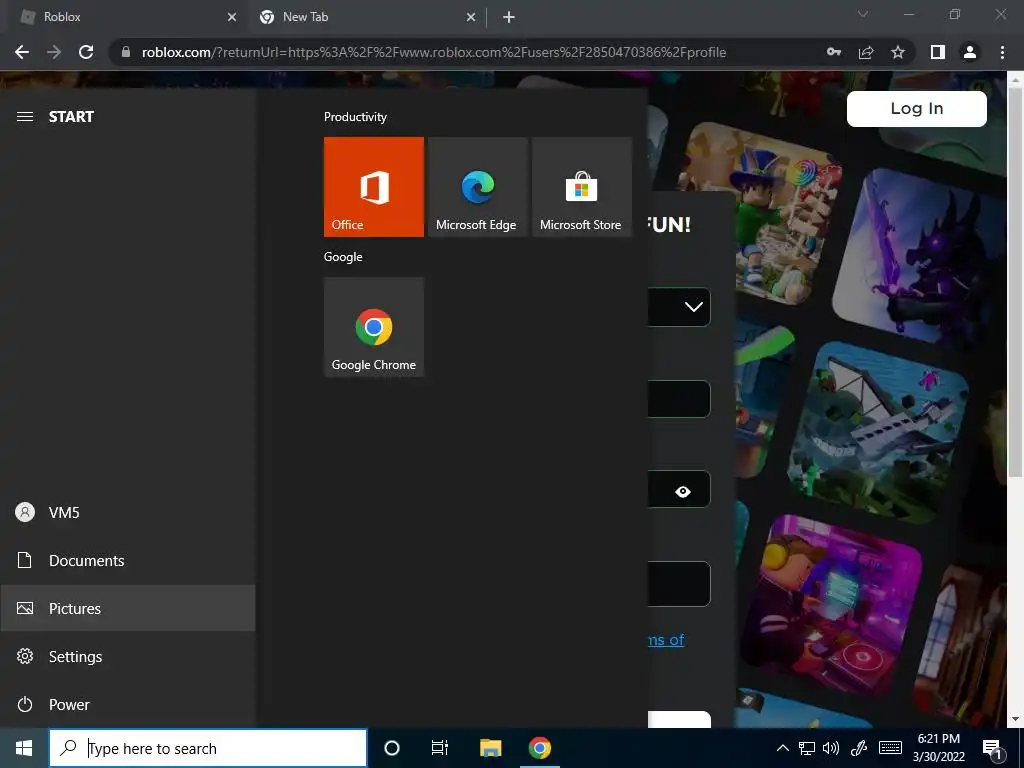The image size is (1024, 768).
Task: Launch the Google Chrome tile
Action: coord(374,327)
